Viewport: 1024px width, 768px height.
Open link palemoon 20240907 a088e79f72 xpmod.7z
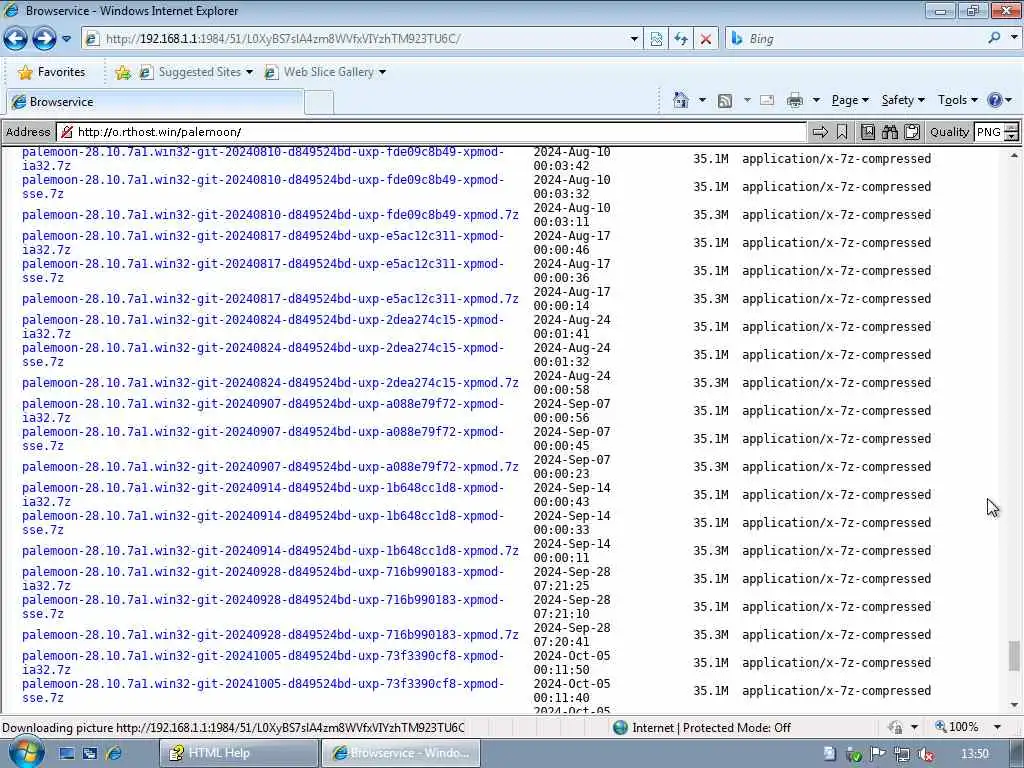tap(270, 467)
